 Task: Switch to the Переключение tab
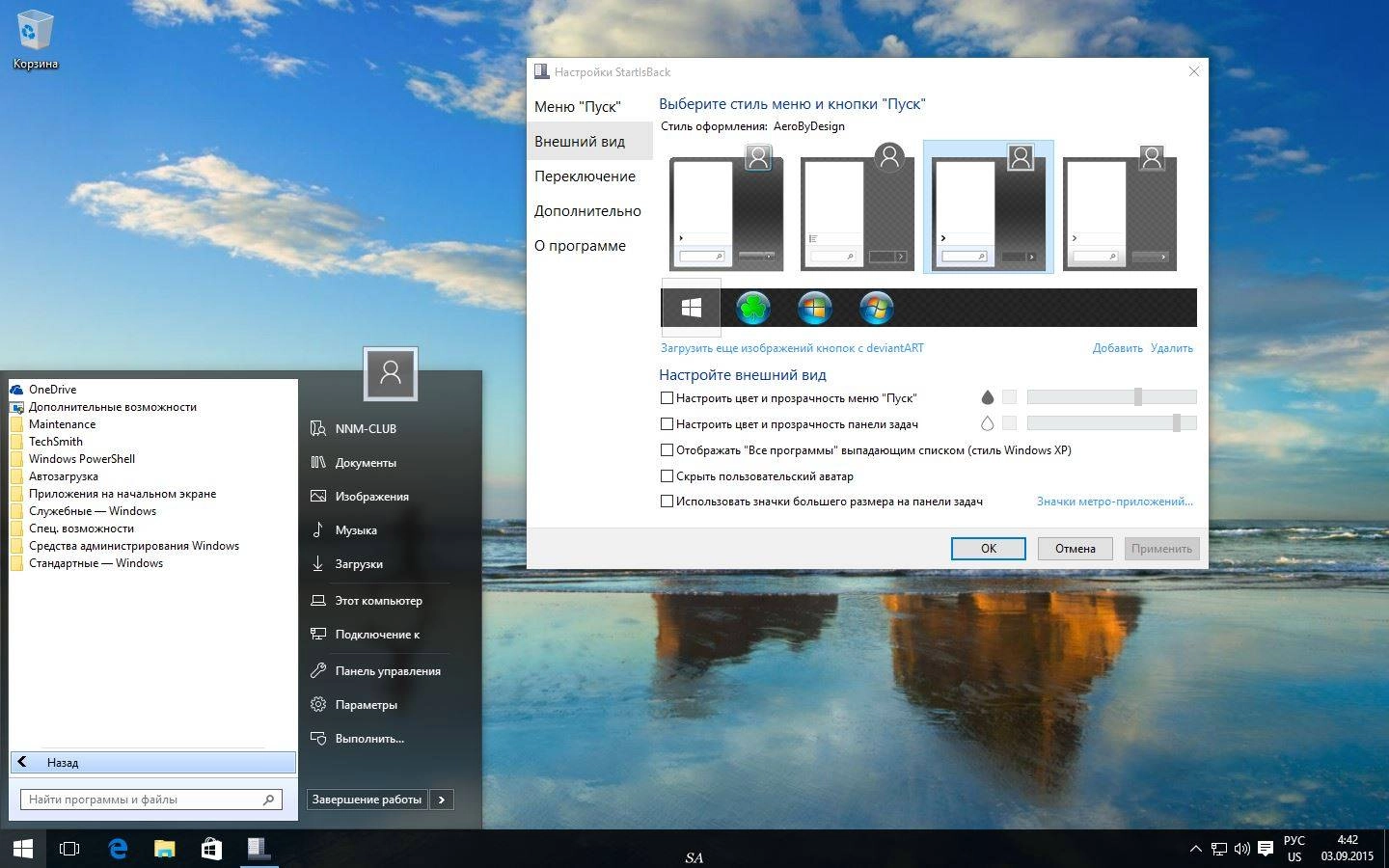coord(590,176)
